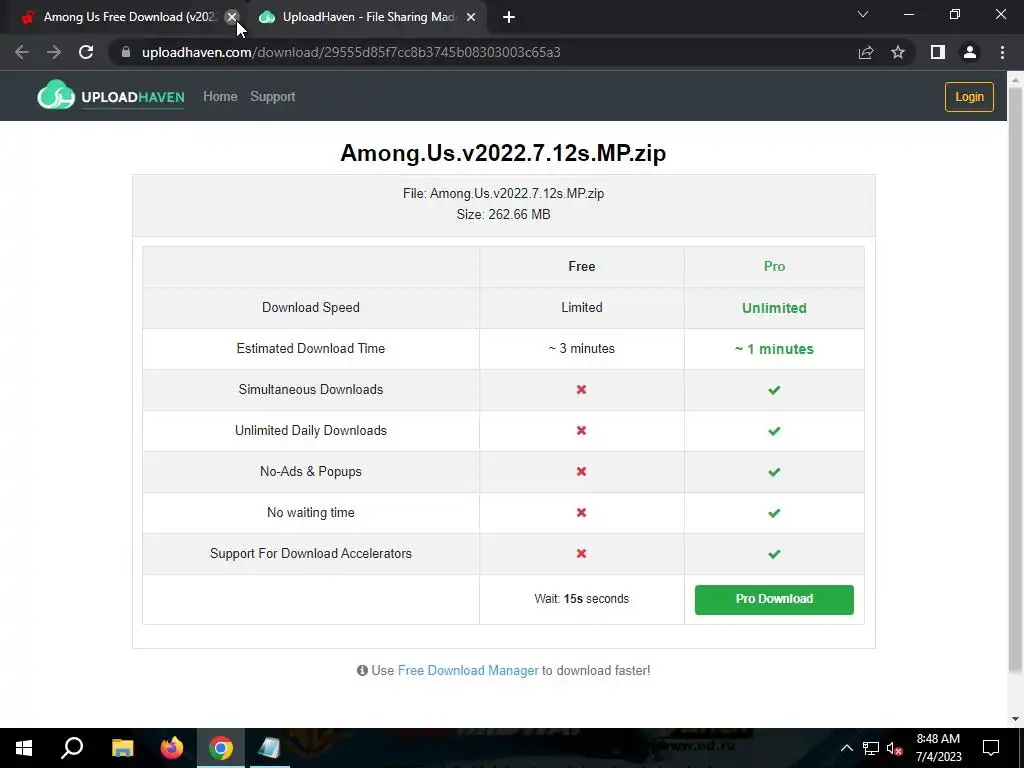
Task: Go back with the browser back arrow
Action: click(x=22, y=52)
